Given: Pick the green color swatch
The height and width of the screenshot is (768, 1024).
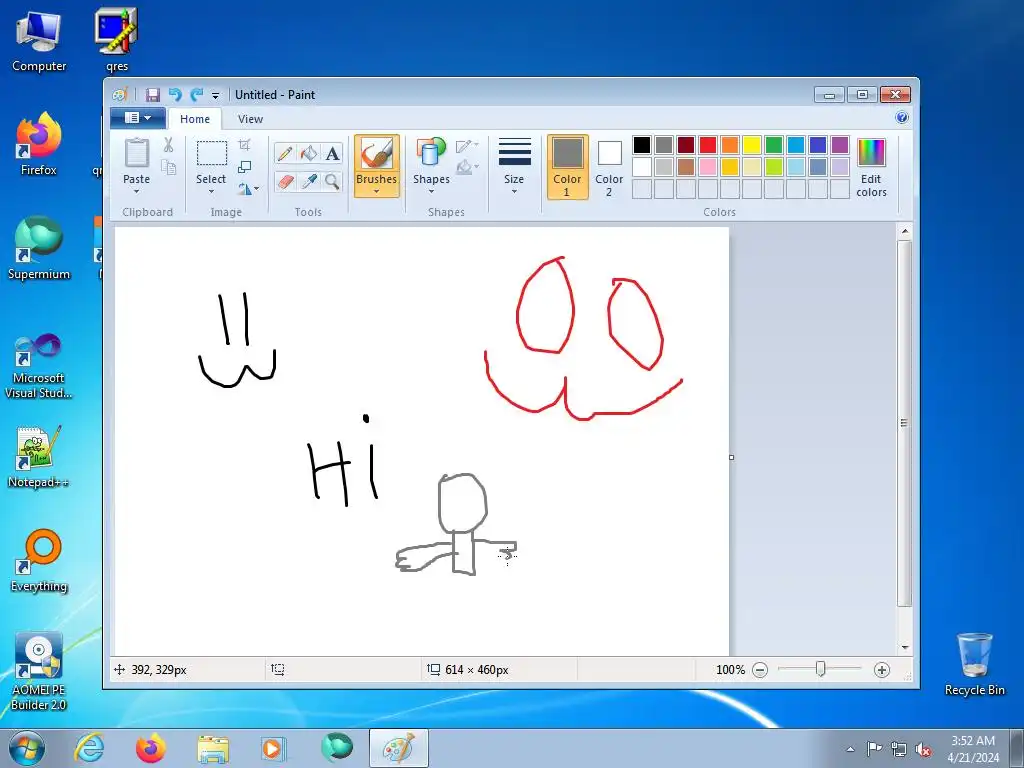Looking at the screenshot, I should [774, 144].
